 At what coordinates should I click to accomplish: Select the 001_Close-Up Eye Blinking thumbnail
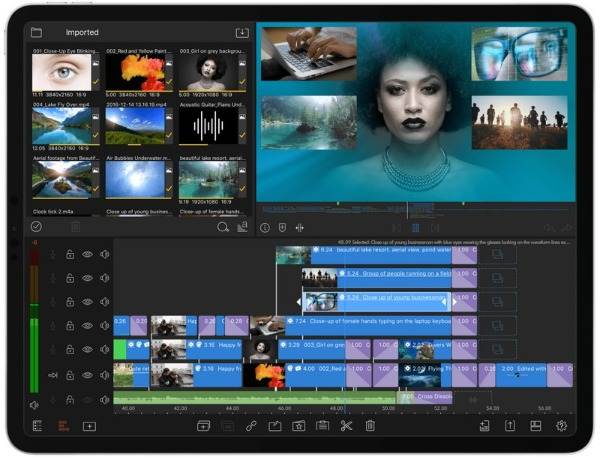[62, 72]
